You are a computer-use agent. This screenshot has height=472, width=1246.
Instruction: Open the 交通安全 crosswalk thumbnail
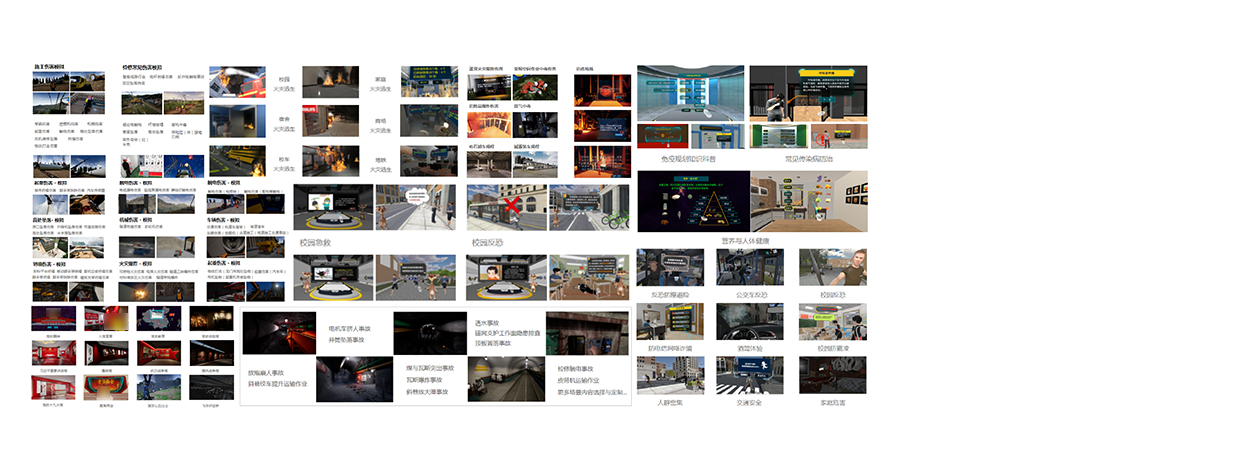(x=752, y=377)
